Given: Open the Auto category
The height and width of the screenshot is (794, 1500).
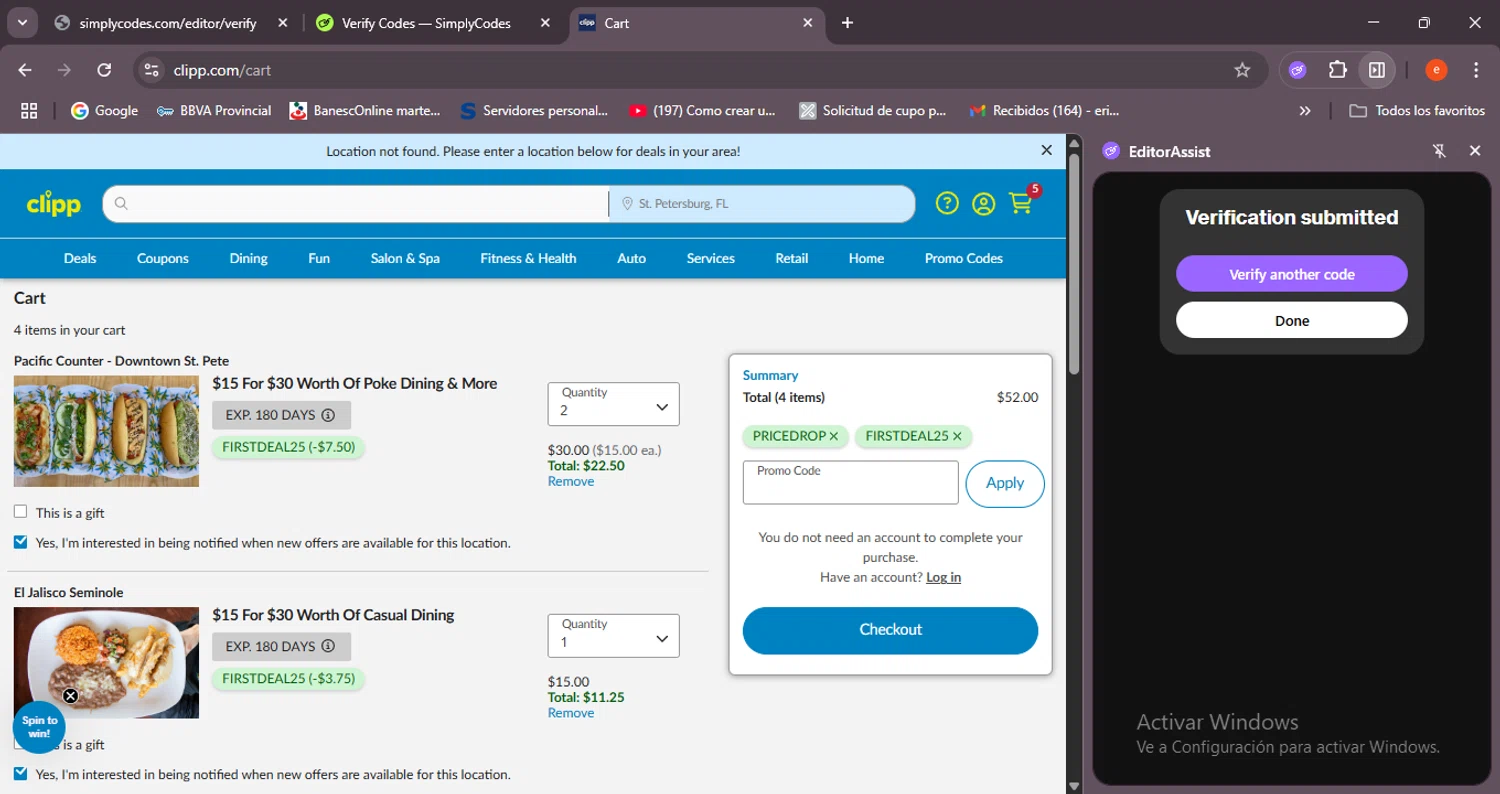Looking at the screenshot, I should tap(631, 258).
